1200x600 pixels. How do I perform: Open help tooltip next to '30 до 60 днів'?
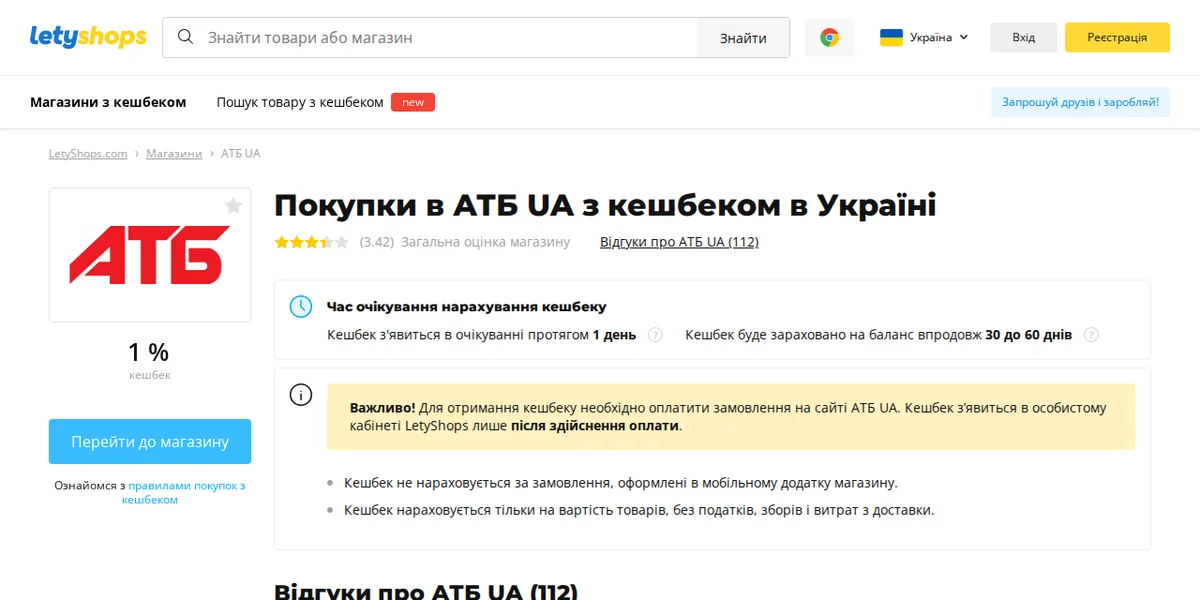(x=1091, y=335)
